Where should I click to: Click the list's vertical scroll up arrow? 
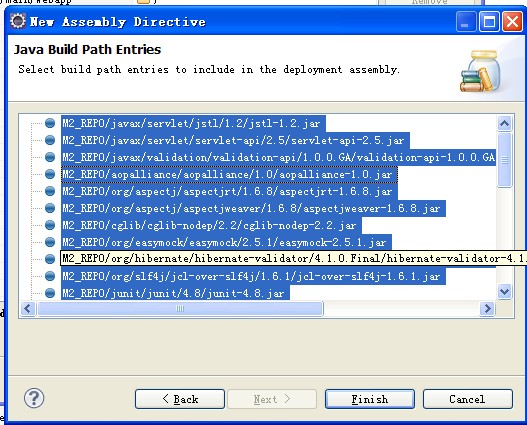click(x=504, y=123)
